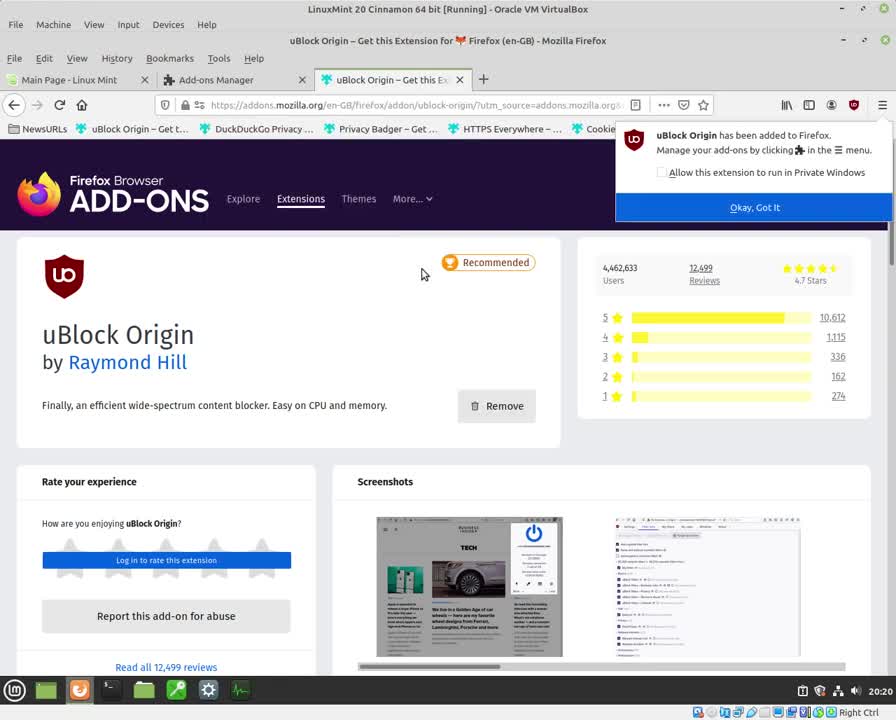This screenshot has width=896, height=720.
Task: Click the address bar URL field
Action: pyautogui.click(x=415, y=105)
